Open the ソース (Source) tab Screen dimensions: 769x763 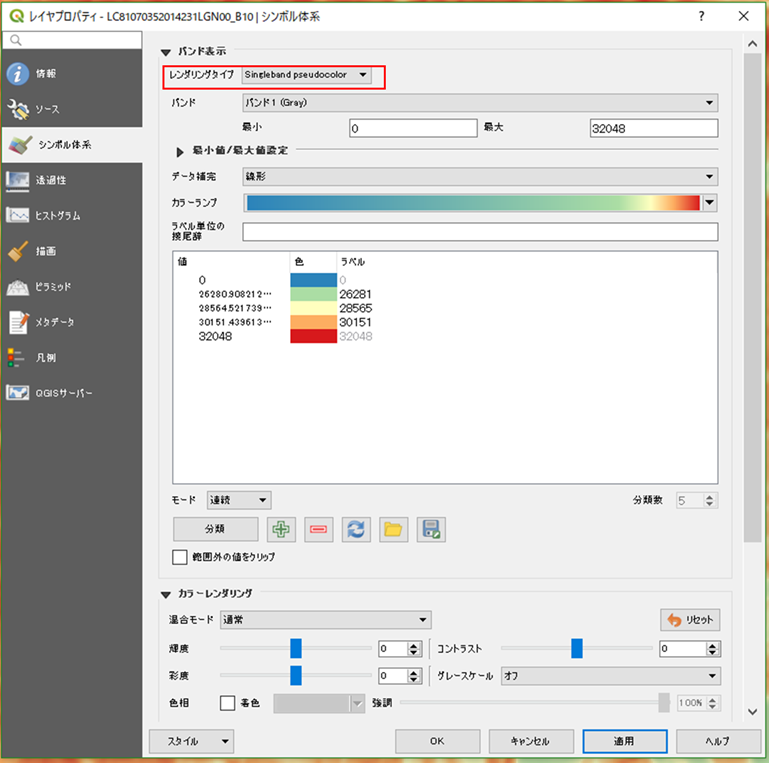click(x=72, y=109)
